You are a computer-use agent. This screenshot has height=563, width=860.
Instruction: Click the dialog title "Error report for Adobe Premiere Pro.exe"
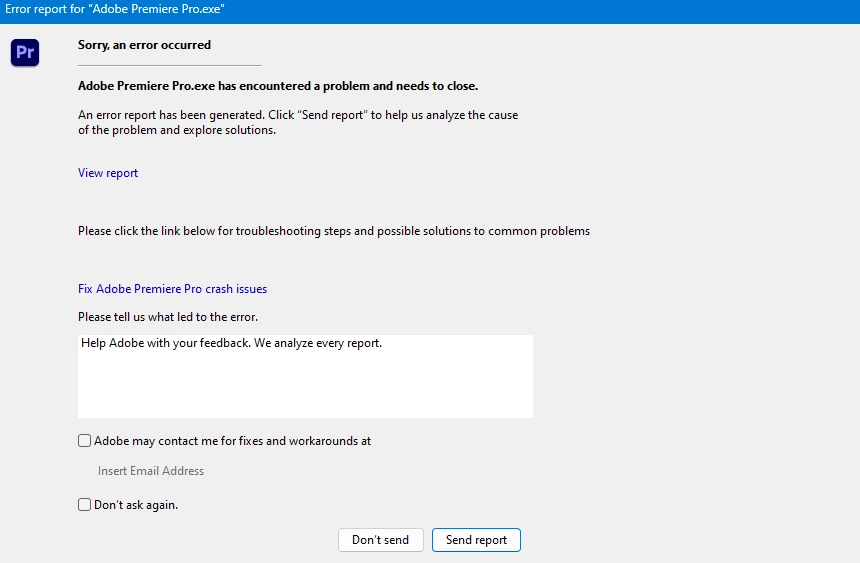[x=115, y=9]
